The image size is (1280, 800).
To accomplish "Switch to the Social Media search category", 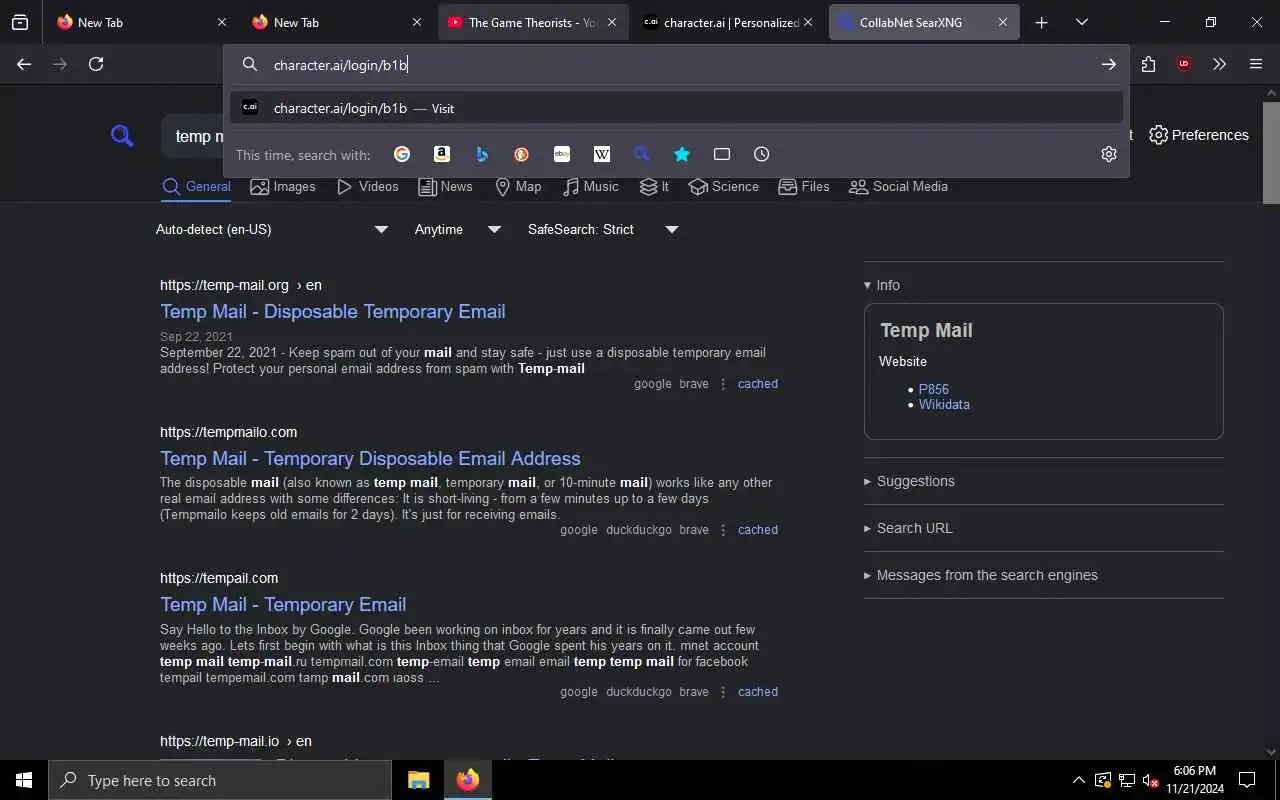I will pos(898,187).
